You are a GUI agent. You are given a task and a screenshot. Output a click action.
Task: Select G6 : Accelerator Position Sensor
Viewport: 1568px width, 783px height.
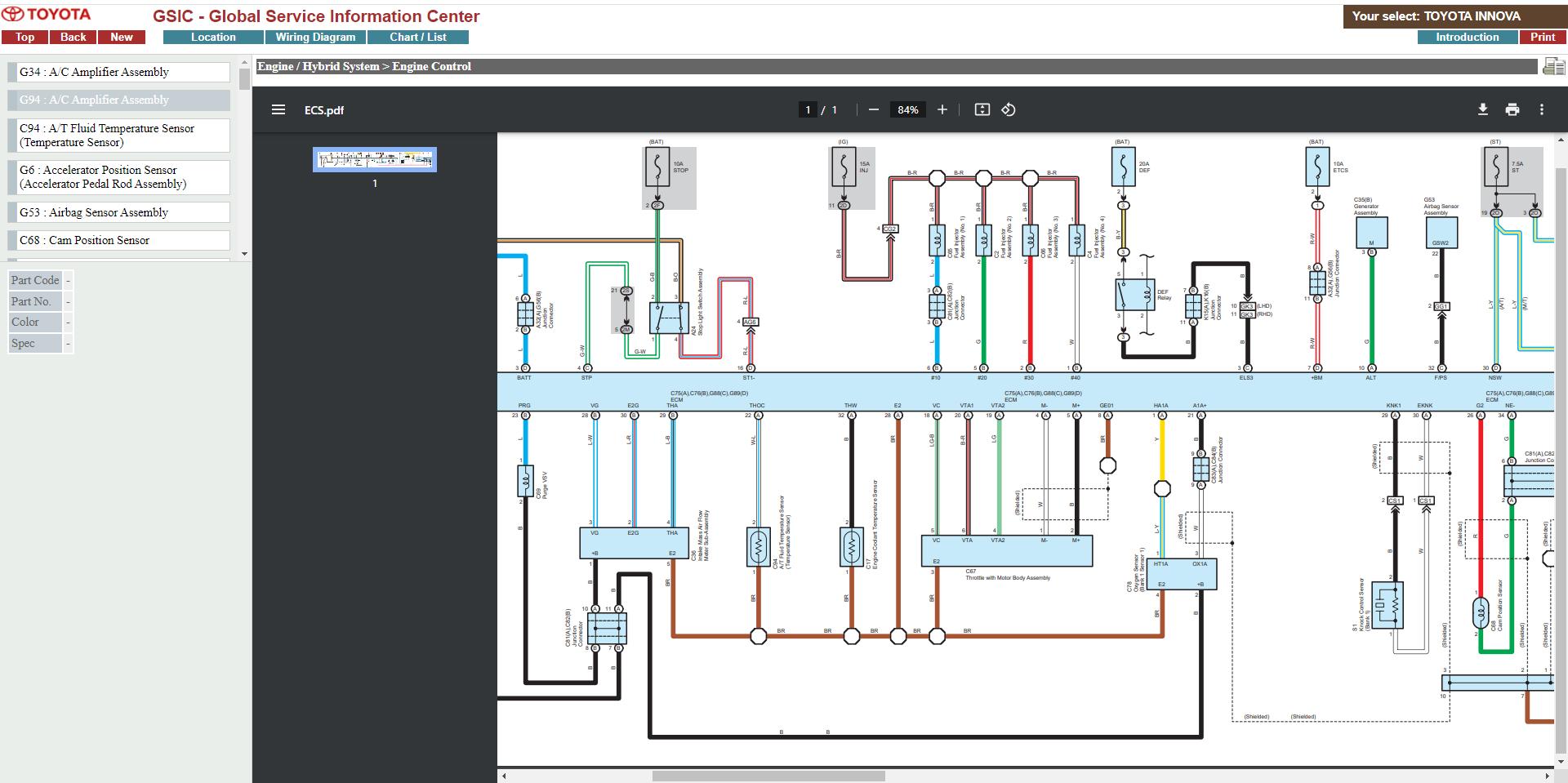(119, 177)
